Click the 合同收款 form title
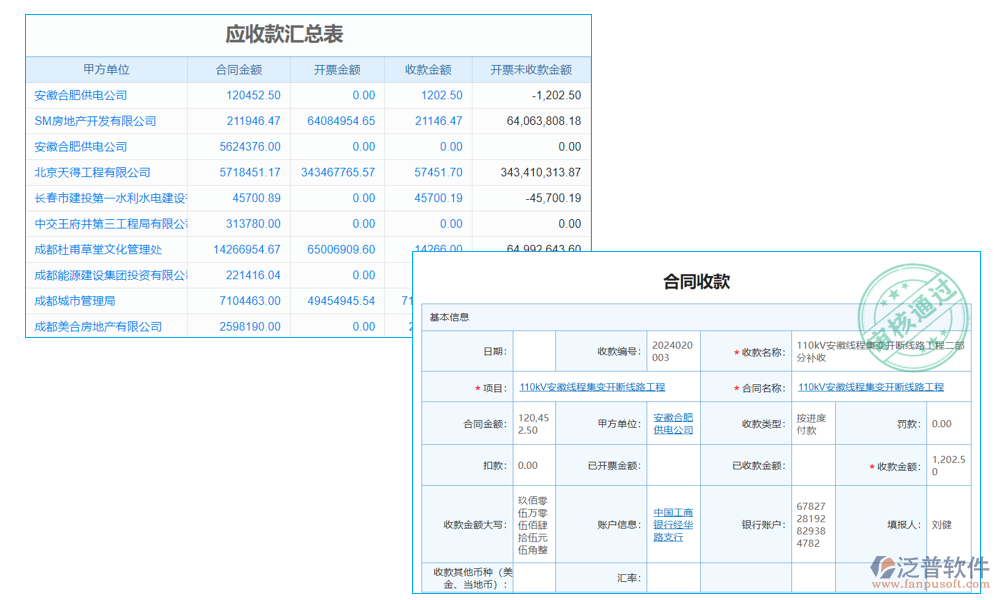The height and width of the screenshot is (600, 1000). [696, 281]
